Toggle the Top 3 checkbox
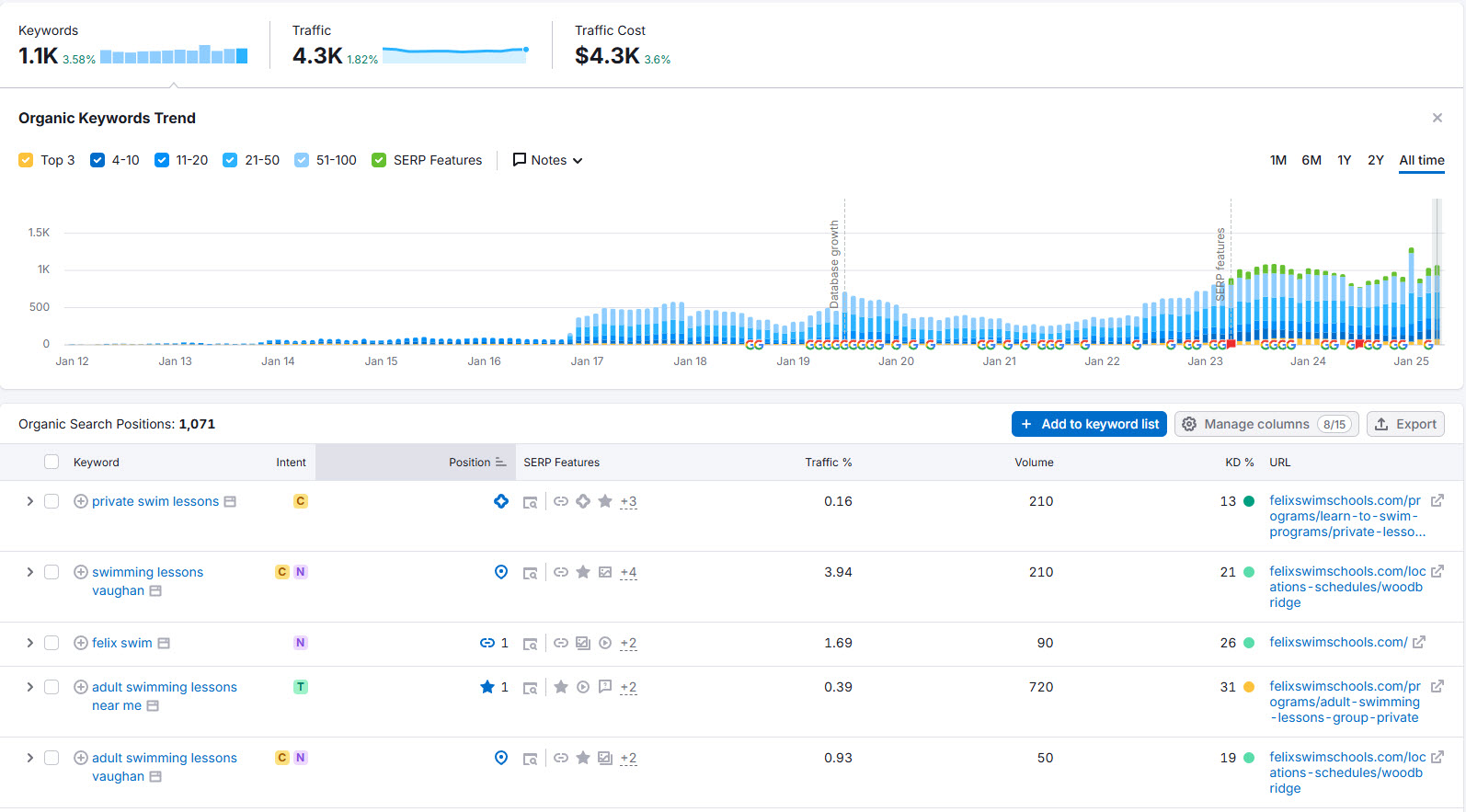 coord(26,160)
